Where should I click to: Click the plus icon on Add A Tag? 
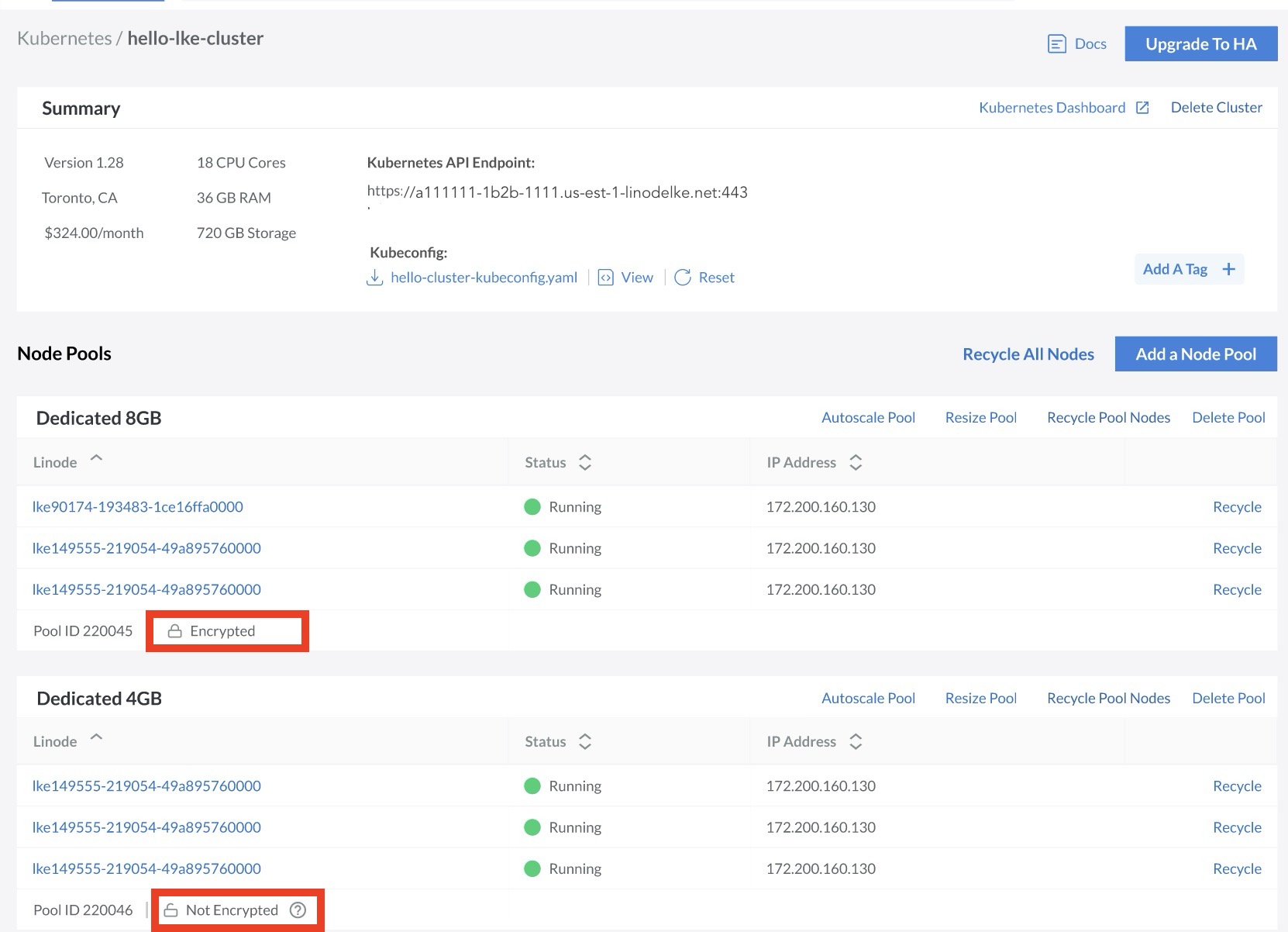click(1228, 269)
